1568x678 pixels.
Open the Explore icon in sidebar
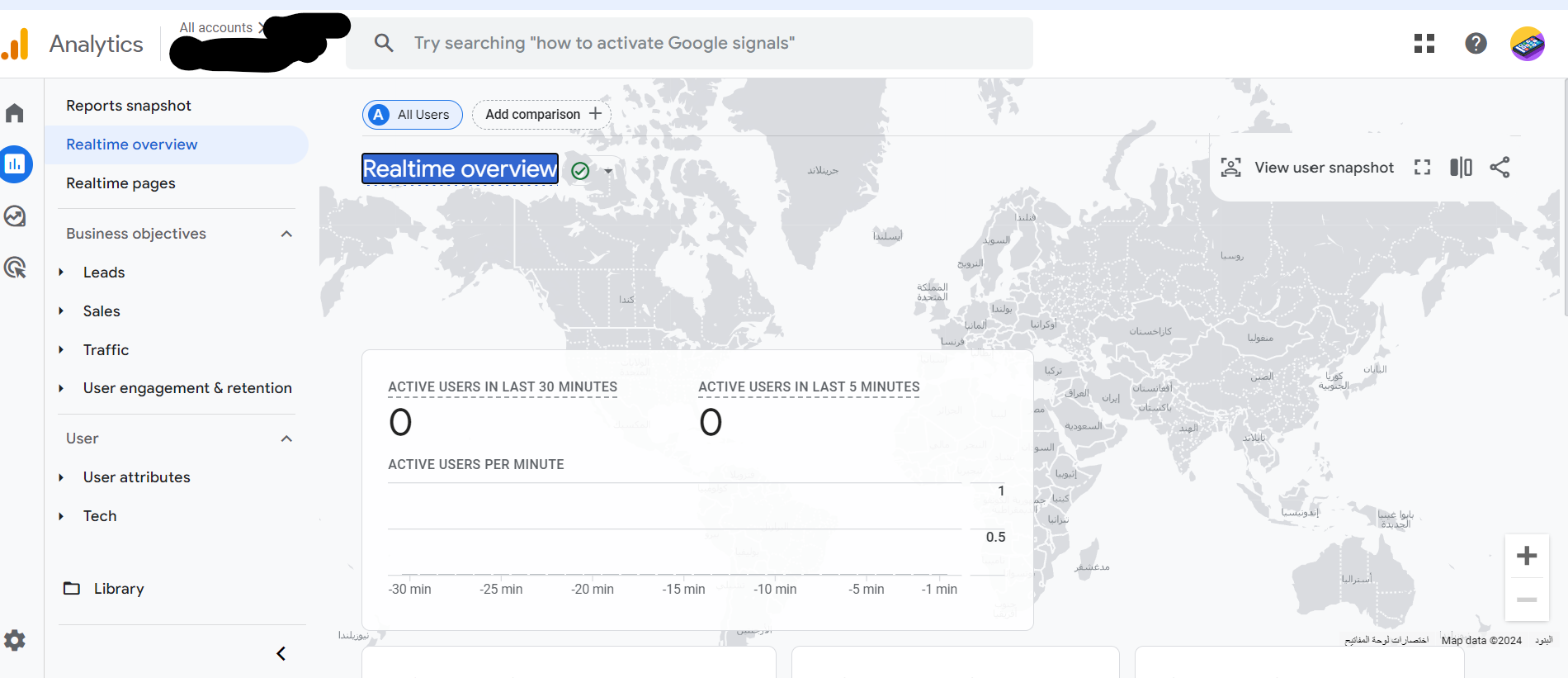click(15, 216)
